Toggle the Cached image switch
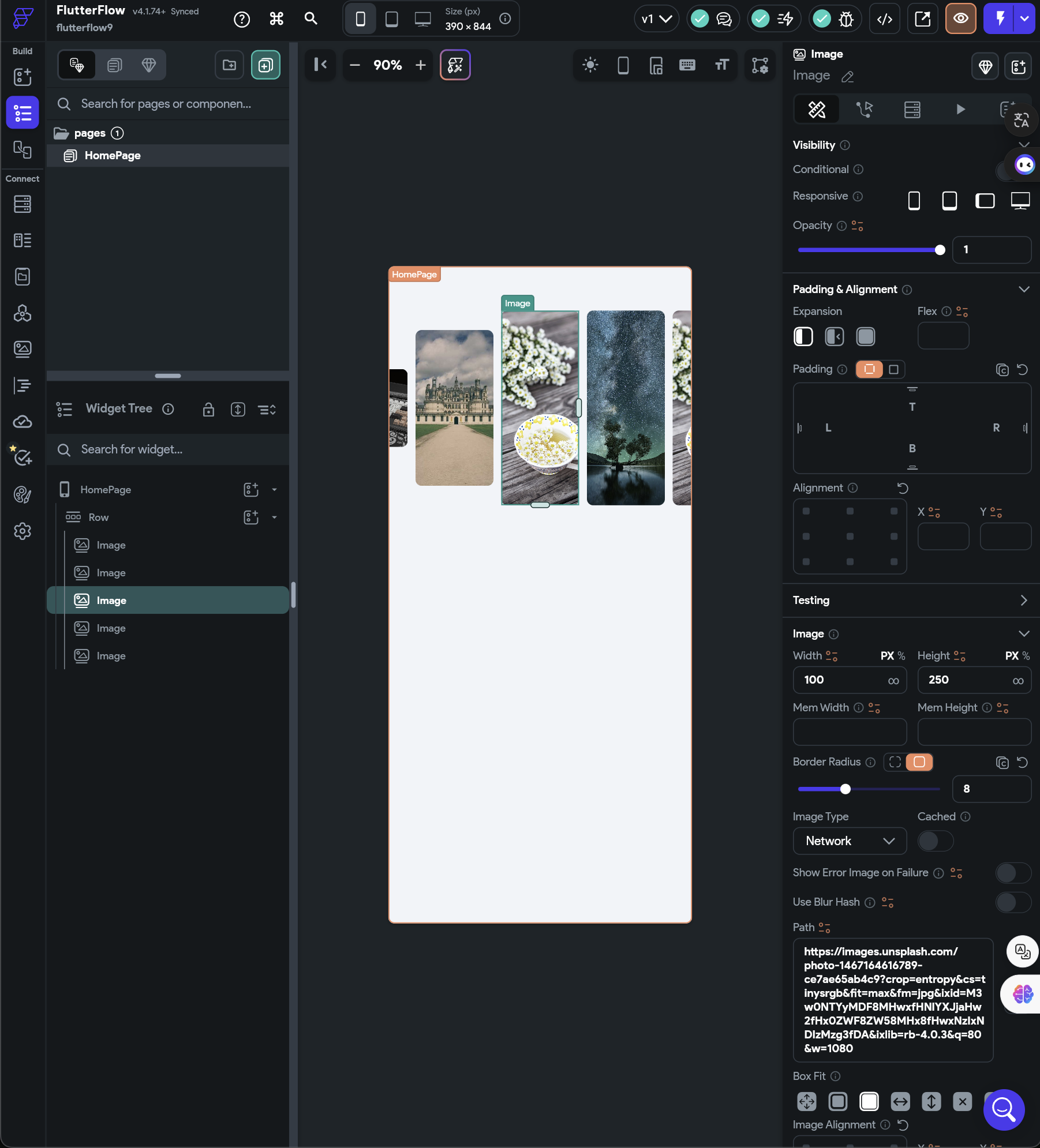This screenshot has width=1040, height=1148. click(935, 841)
